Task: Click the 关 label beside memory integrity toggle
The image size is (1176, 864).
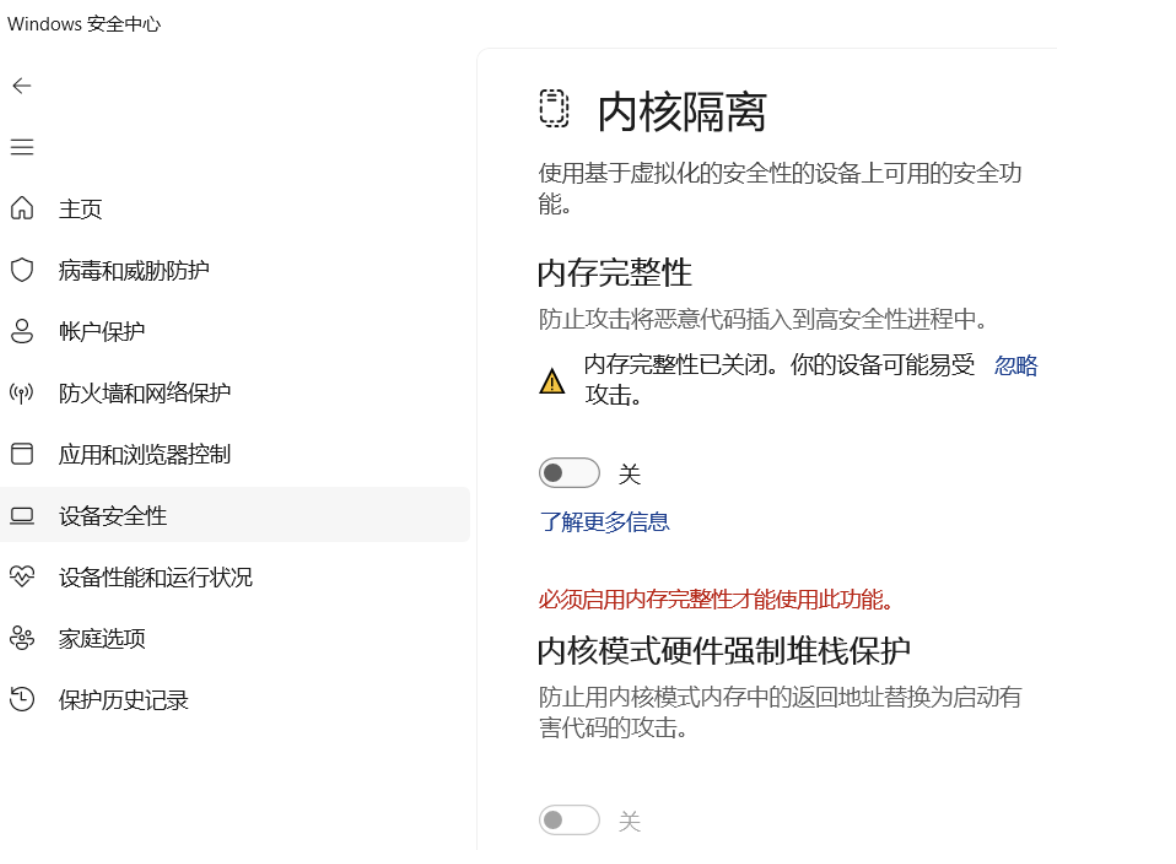Action: [629, 474]
